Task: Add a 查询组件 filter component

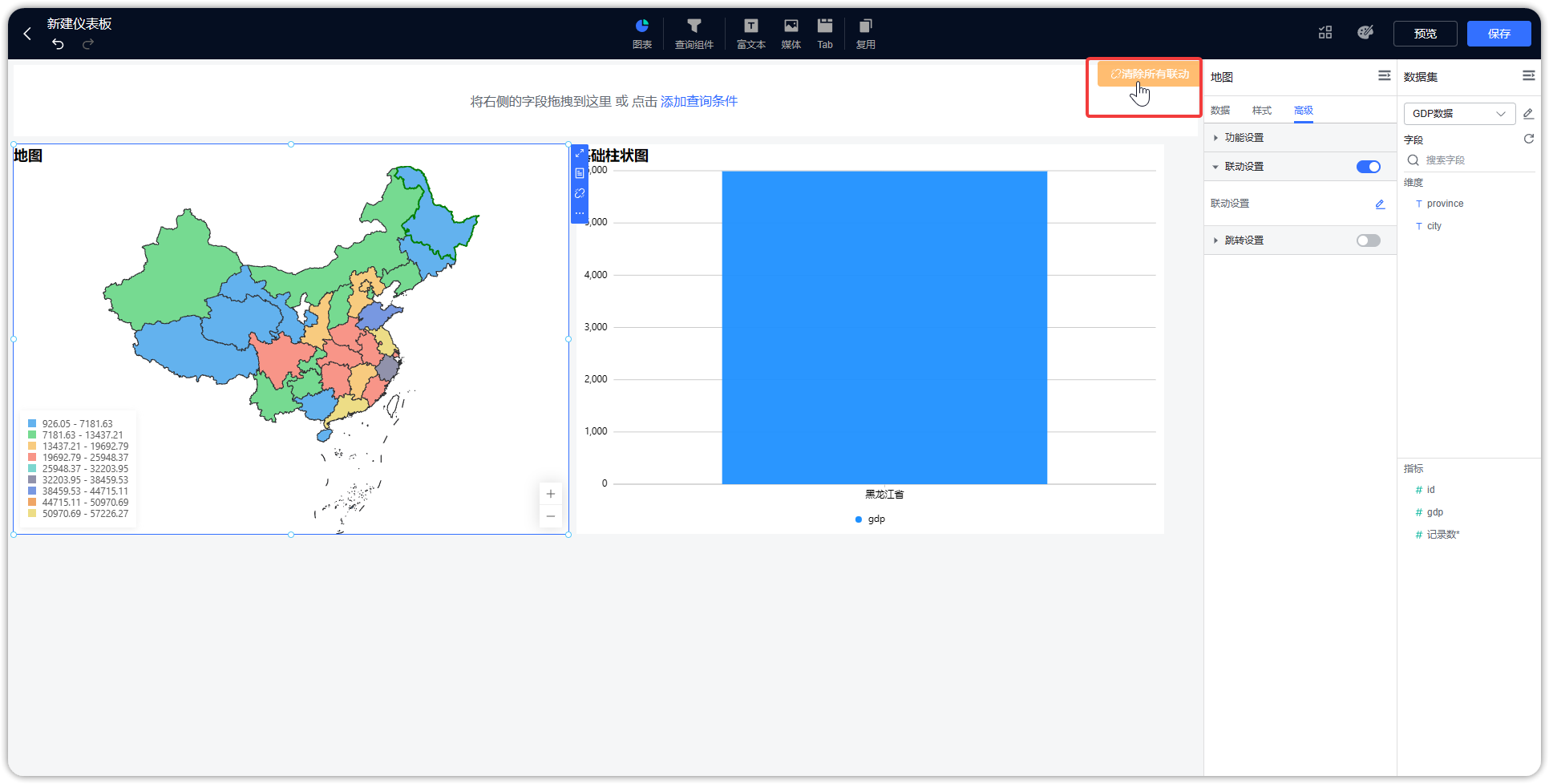Action: (694, 34)
